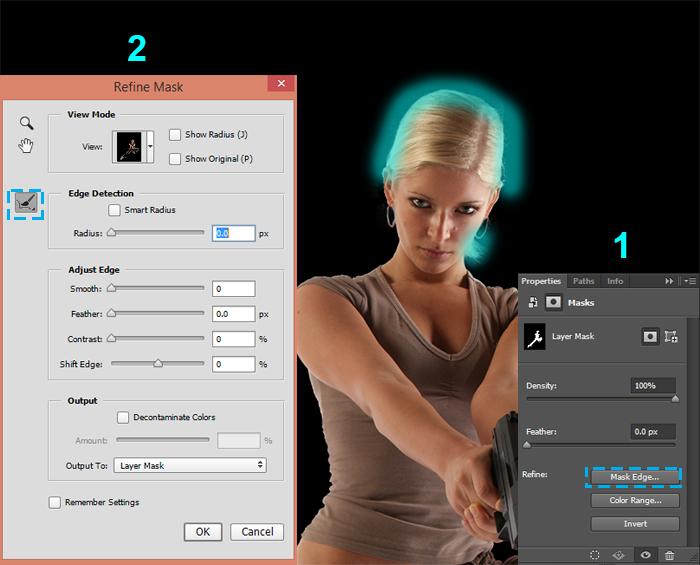700x565 pixels.
Task: Click the Density slider handle in Properties
Action: tap(675, 399)
